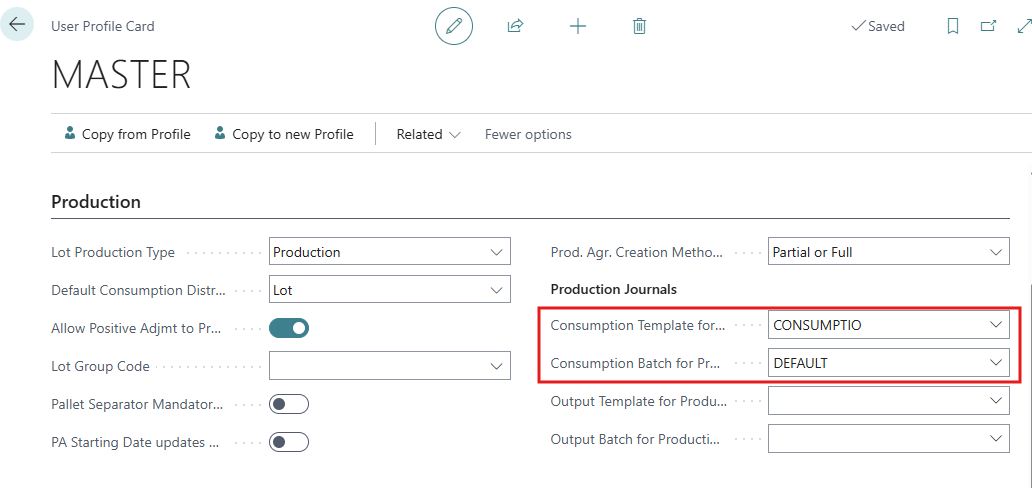Click the bookmark icon
Screen dimensions: 1032x488
click(x=952, y=26)
